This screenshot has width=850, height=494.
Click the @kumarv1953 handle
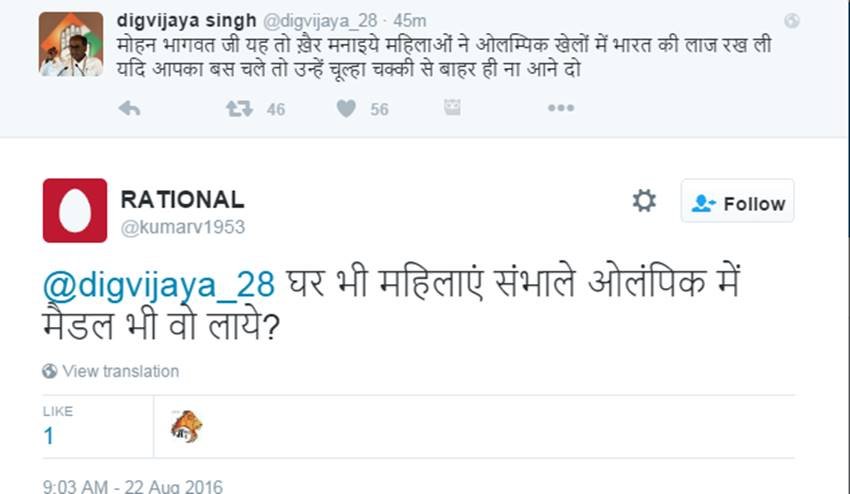click(x=182, y=227)
